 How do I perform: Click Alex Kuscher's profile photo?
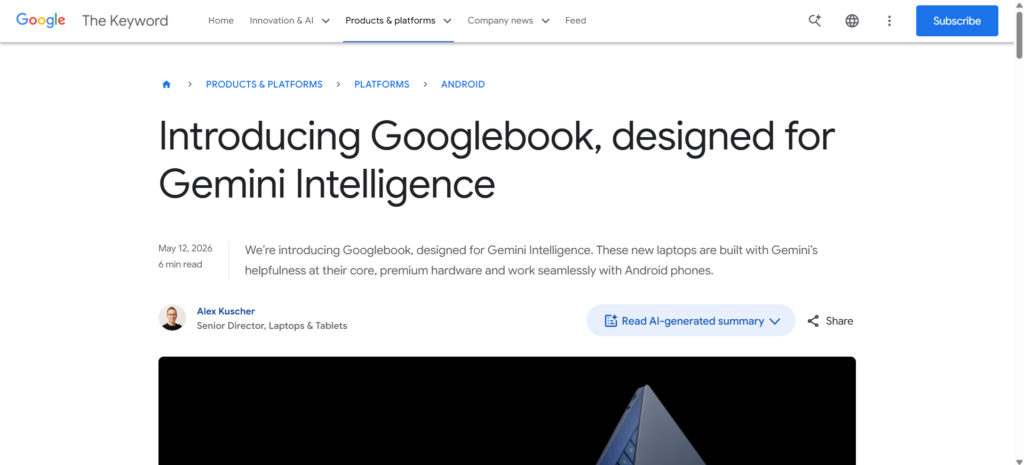172,317
